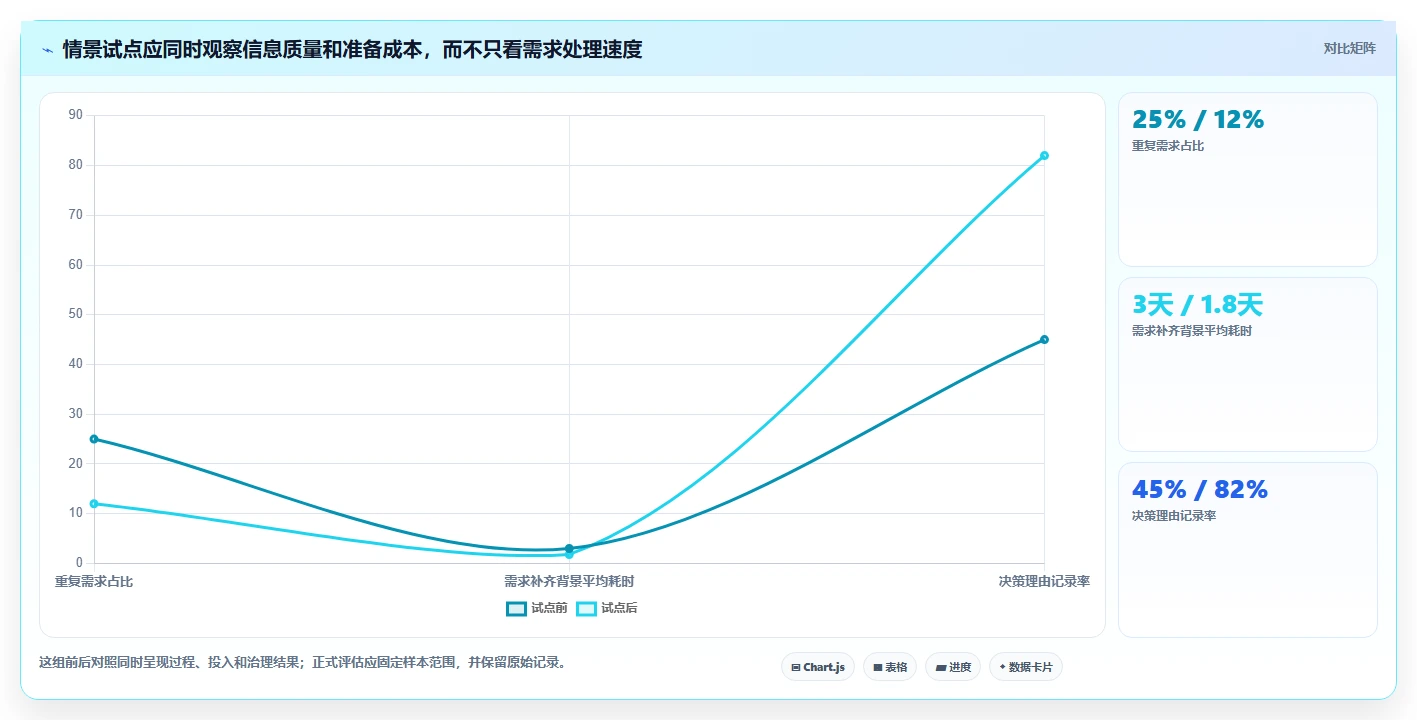Screen dimensions: 1417x720
Task: Click the 3天 / 1.8天 card value
Action: pos(1197,304)
